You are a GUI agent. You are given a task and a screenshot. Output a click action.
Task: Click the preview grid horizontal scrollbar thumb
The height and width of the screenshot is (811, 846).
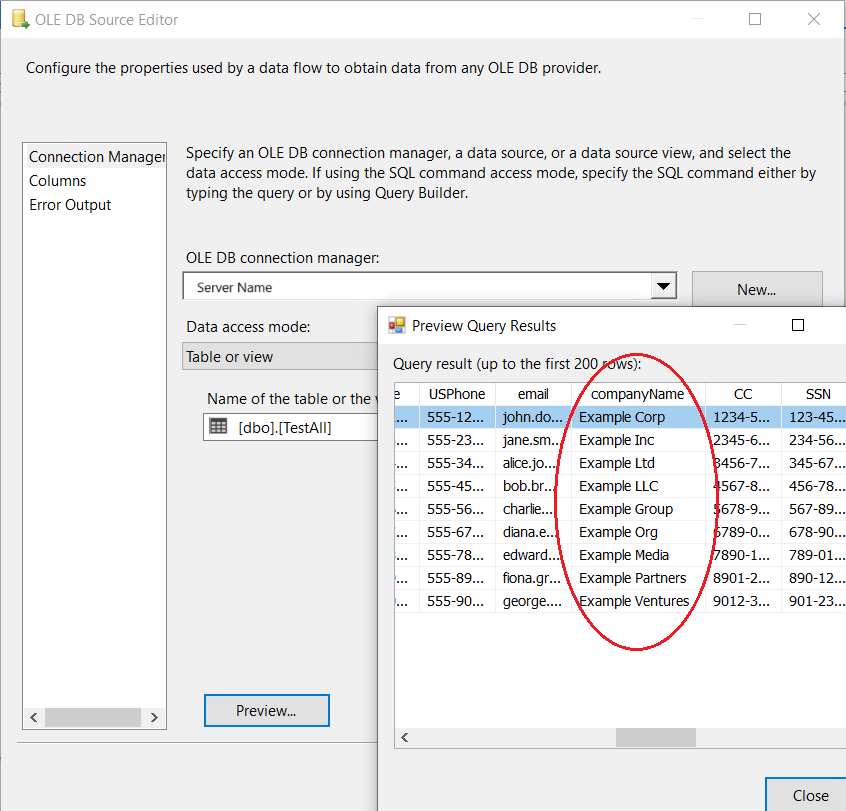655,738
